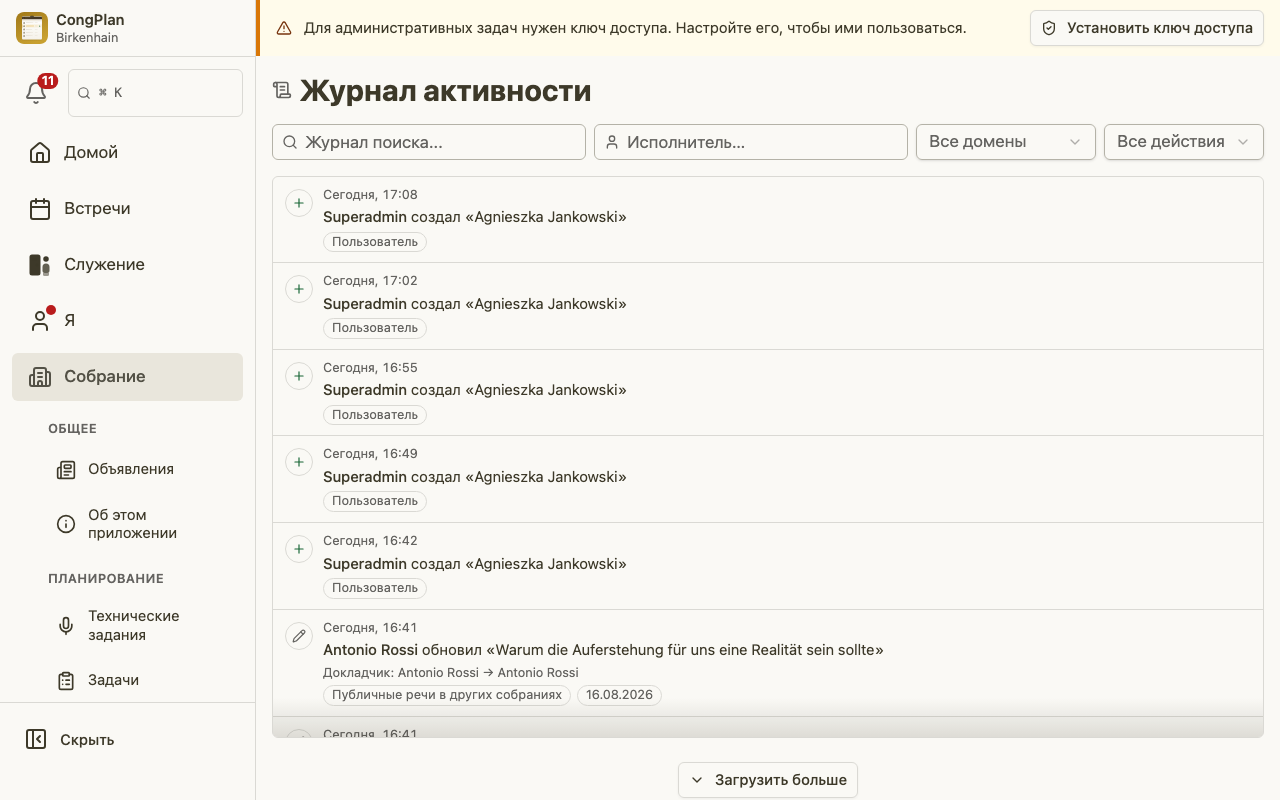Click Antonio Rossi обновил entry title
This screenshot has height=800, width=1280.
[603, 650]
